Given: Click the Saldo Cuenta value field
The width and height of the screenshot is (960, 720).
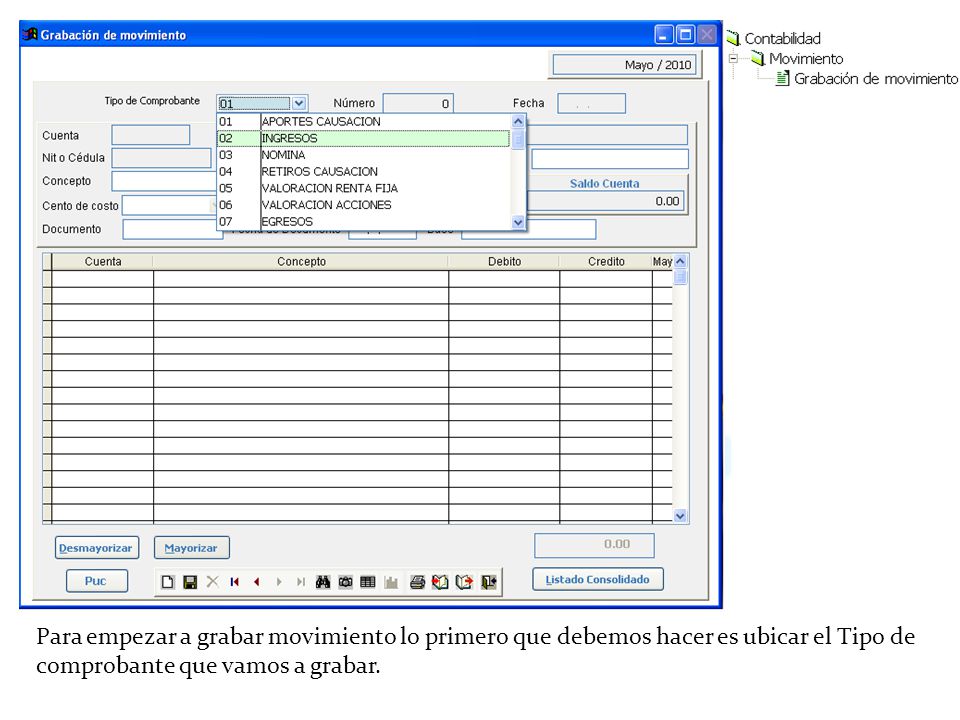Looking at the screenshot, I should pyautogui.click(x=606, y=201).
